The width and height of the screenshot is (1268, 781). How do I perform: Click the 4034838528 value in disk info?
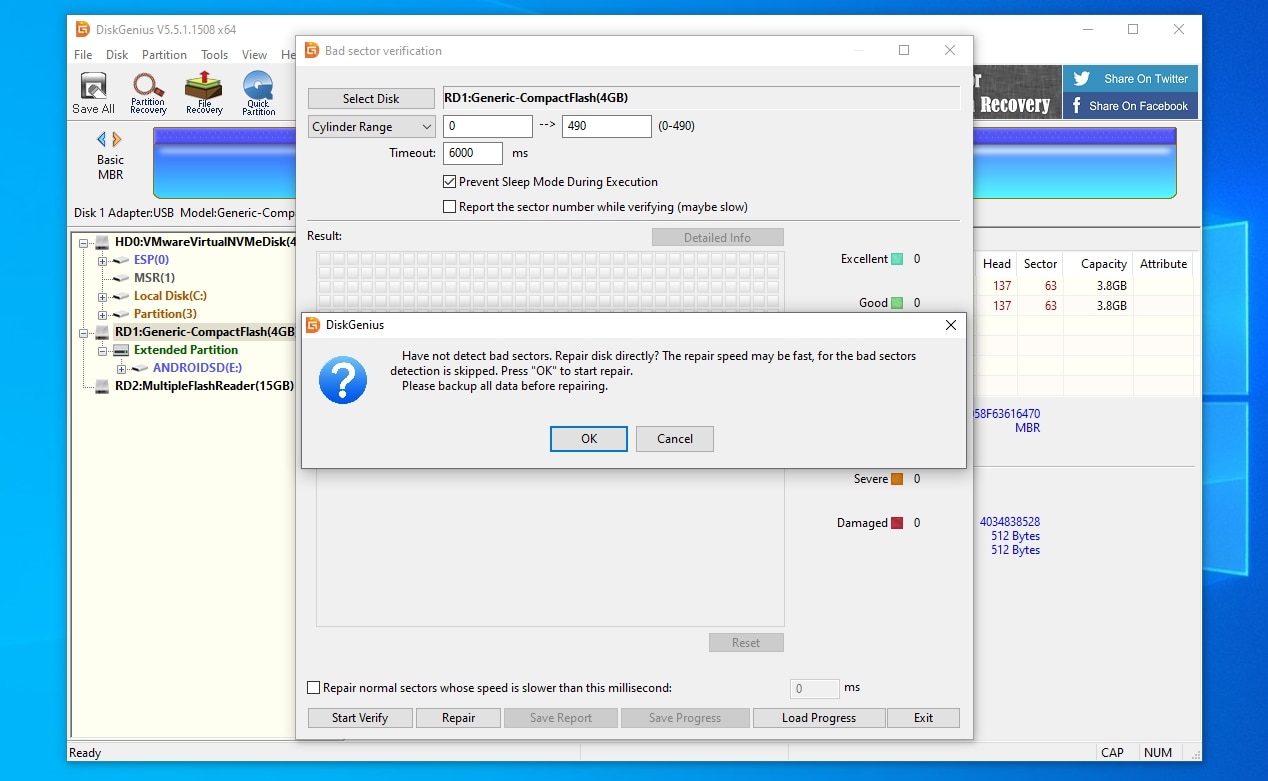point(1009,522)
